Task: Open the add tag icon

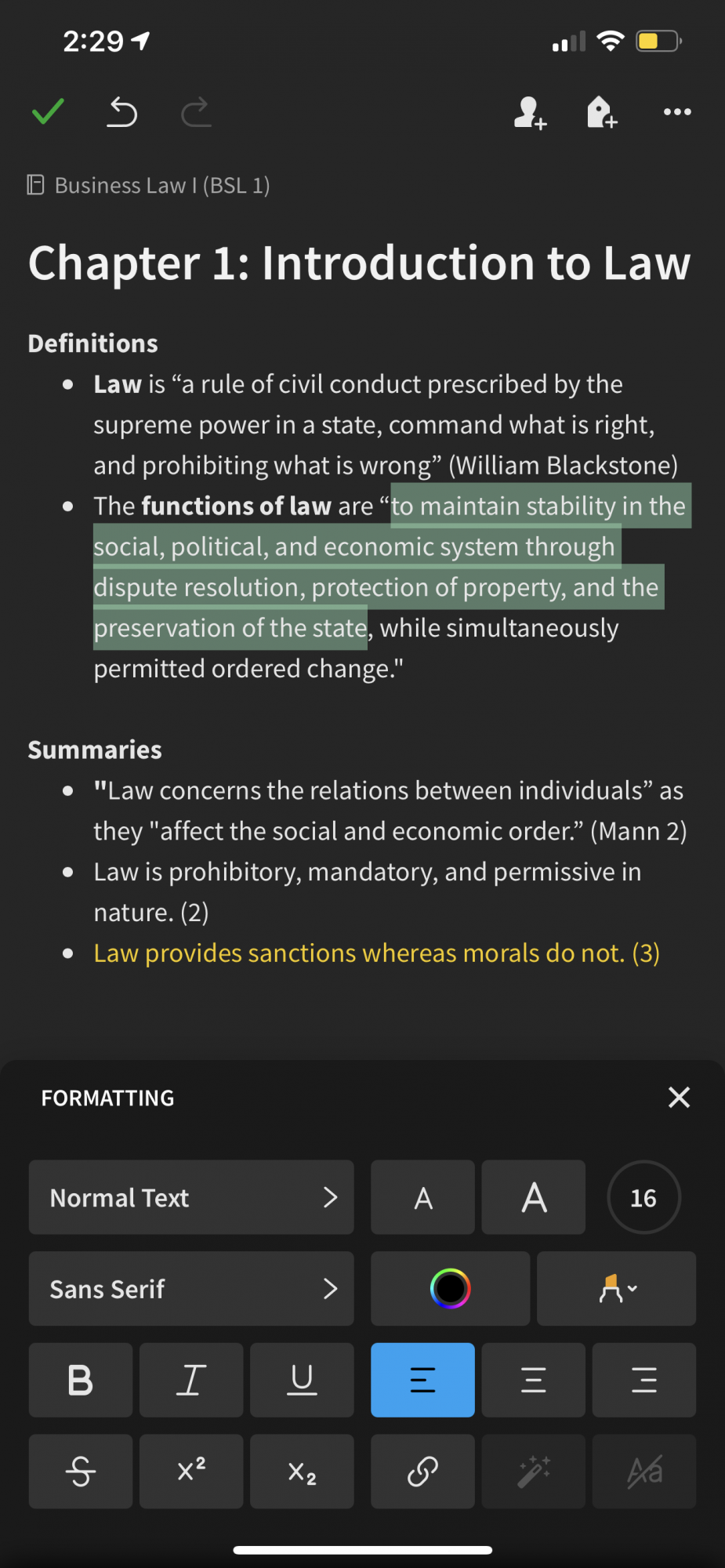Action: [602, 112]
